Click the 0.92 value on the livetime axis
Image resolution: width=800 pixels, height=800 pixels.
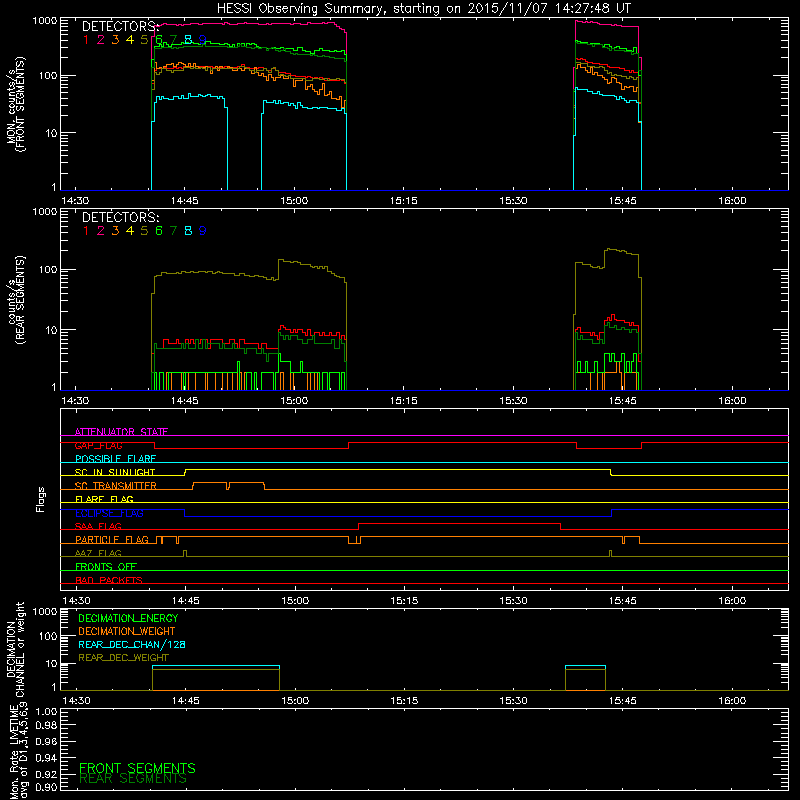[46, 774]
